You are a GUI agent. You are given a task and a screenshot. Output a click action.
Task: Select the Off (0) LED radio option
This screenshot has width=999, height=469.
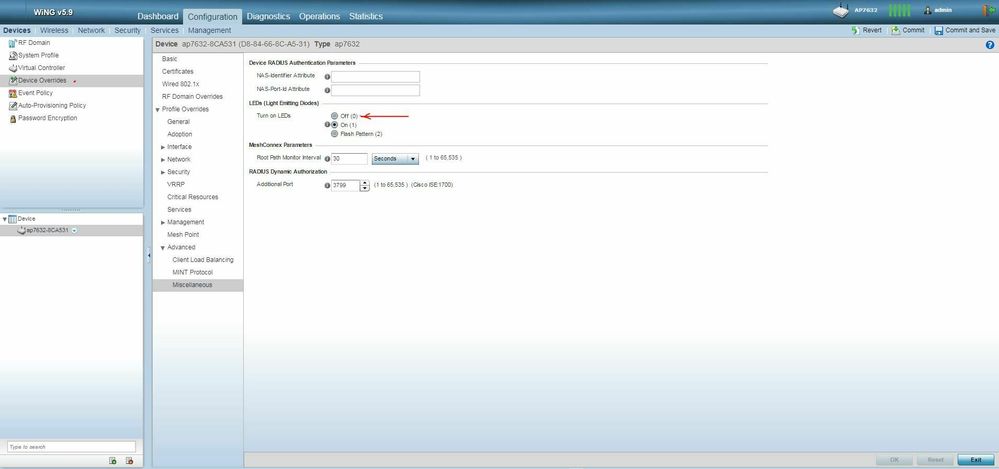(x=334, y=116)
